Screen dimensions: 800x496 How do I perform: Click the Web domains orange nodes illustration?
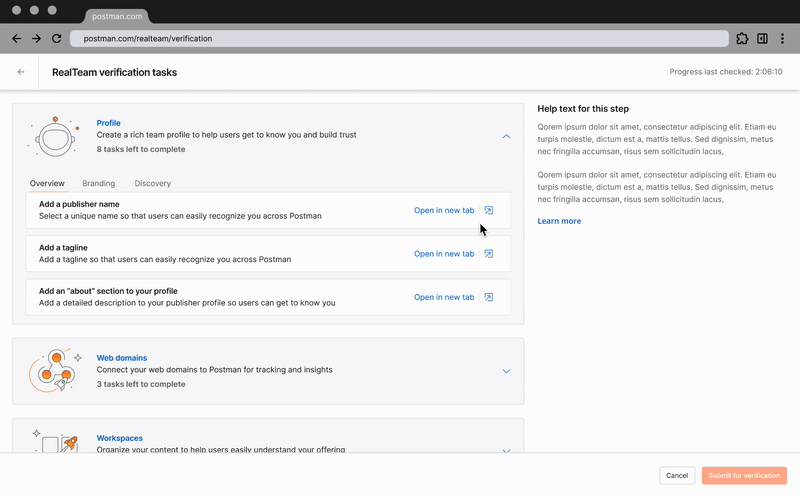pyautogui.click(x=54, y=370)
